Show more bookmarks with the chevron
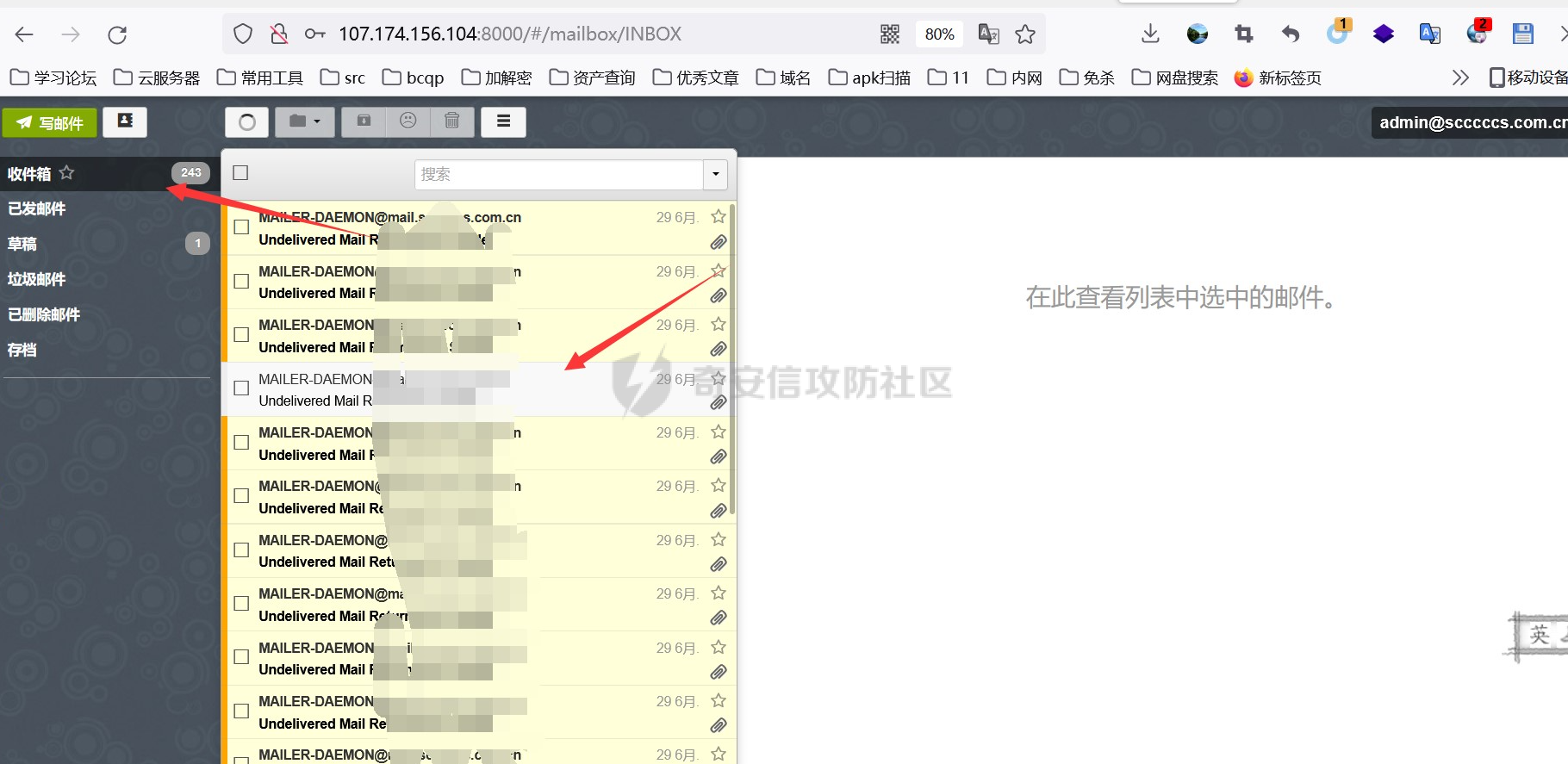The height and width of the screenshot is (764, 1568). (x=1459, y=78)
